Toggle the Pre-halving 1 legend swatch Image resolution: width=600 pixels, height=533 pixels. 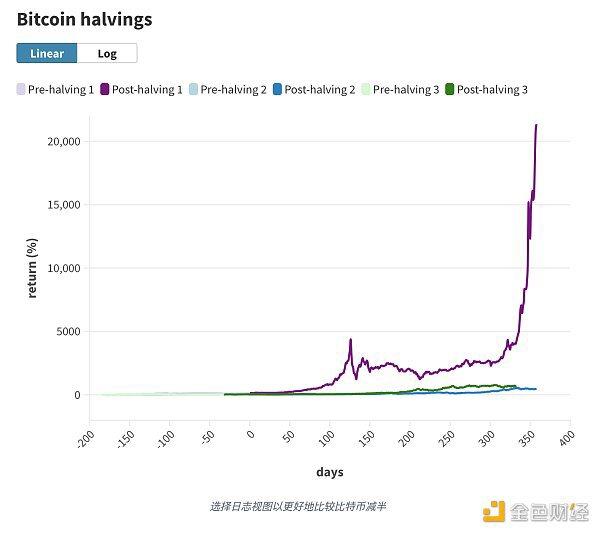pos(21,89)
